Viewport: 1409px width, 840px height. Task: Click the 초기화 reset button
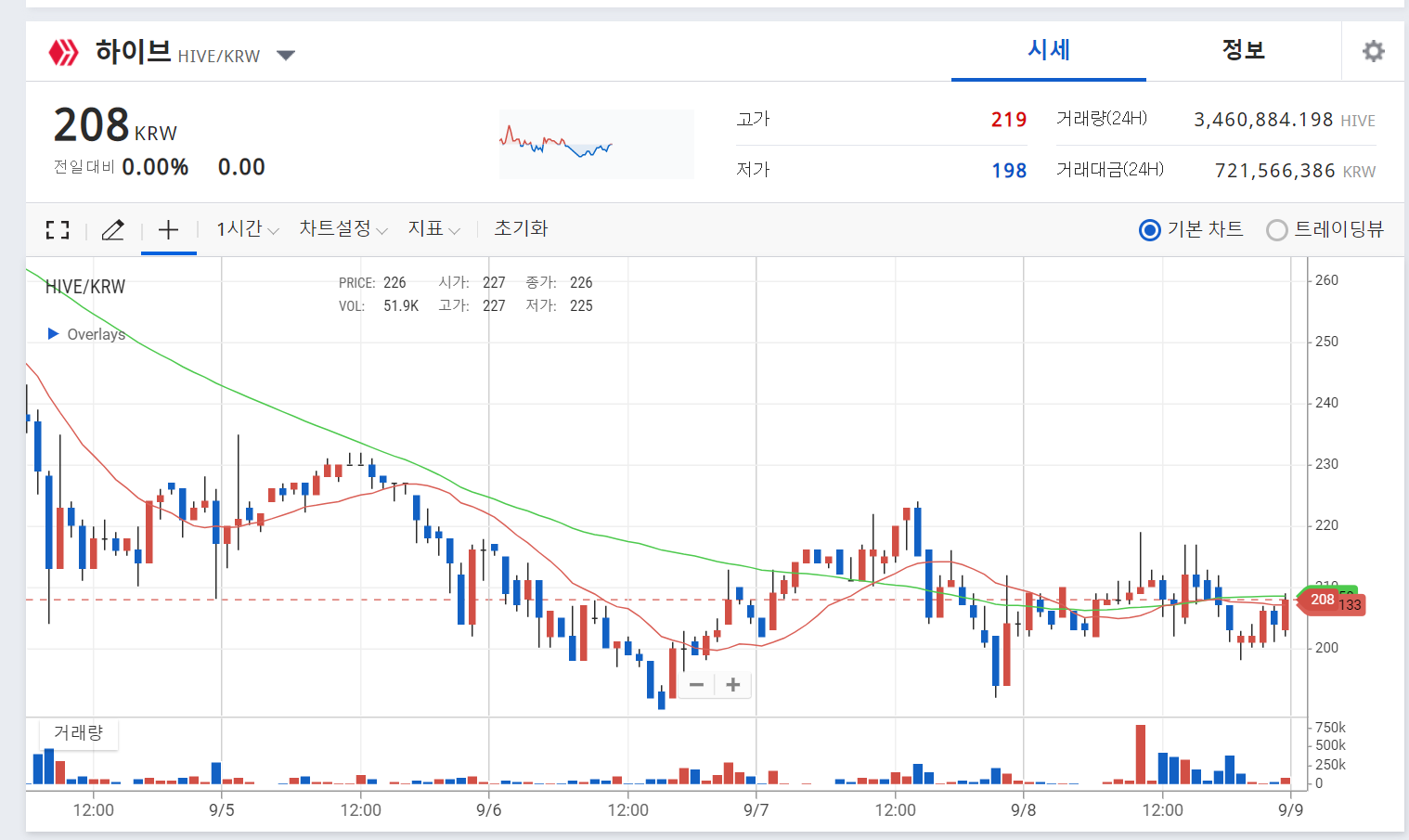pos(521,228)
